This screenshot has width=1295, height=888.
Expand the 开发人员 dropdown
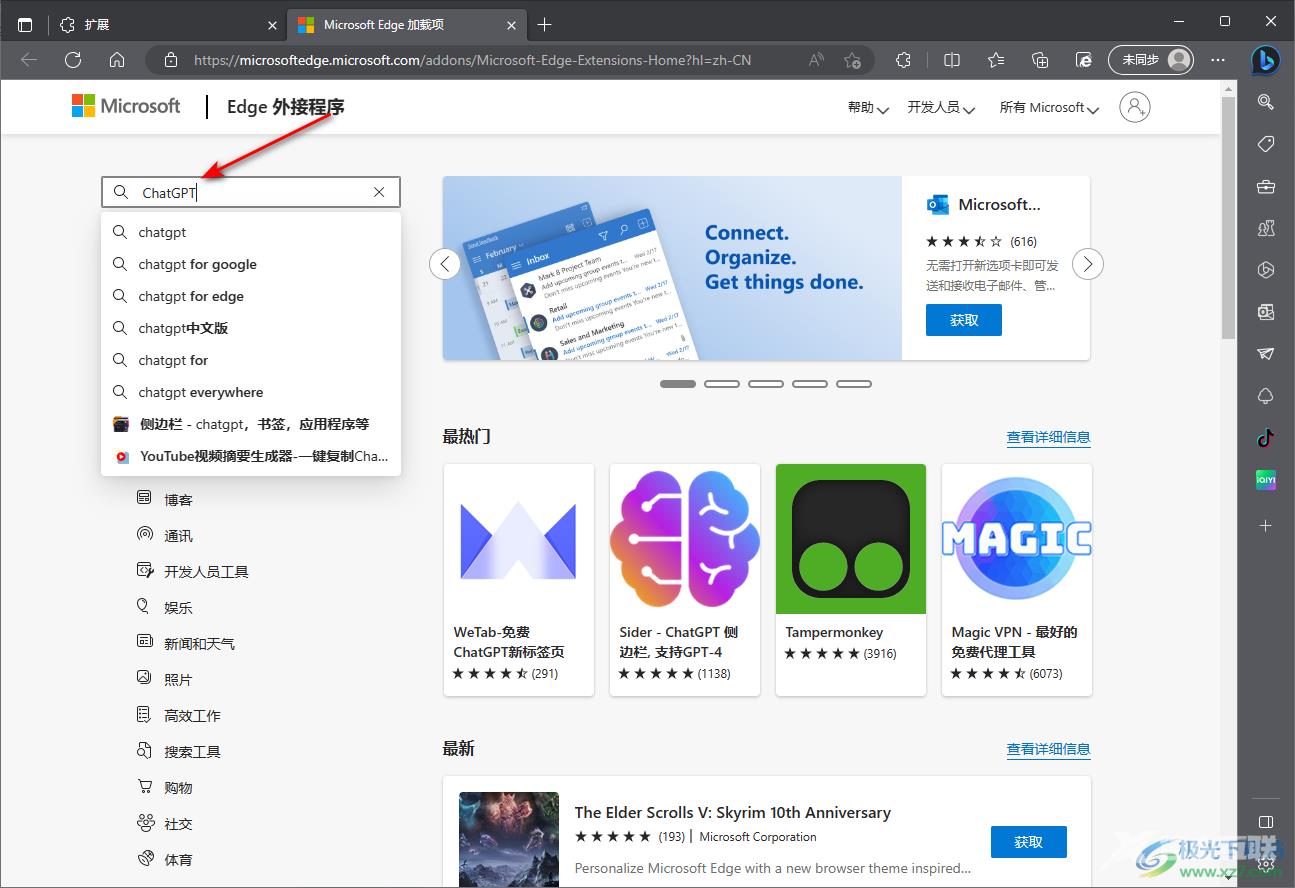941,107
